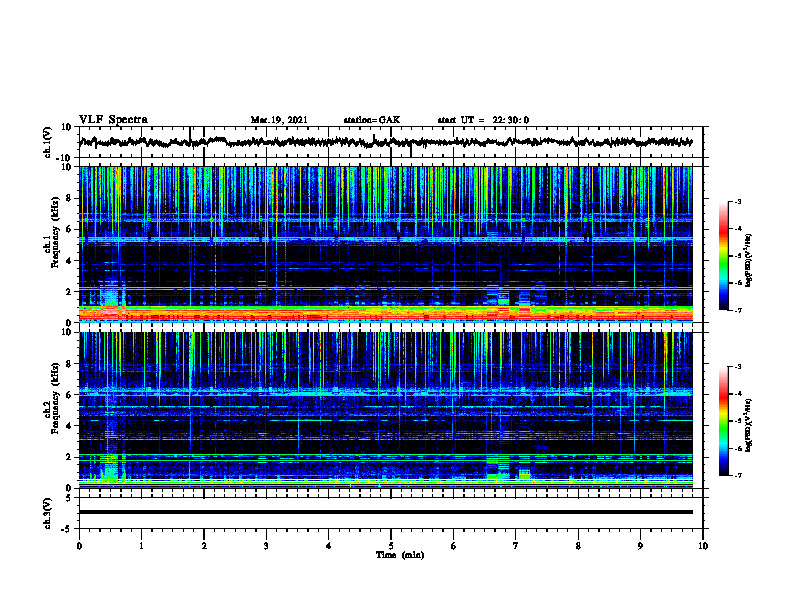Screen dimensions: 792x612
Task: Click time axis tick label '7'
Action: pyautogui.click(x=516, y=546)
